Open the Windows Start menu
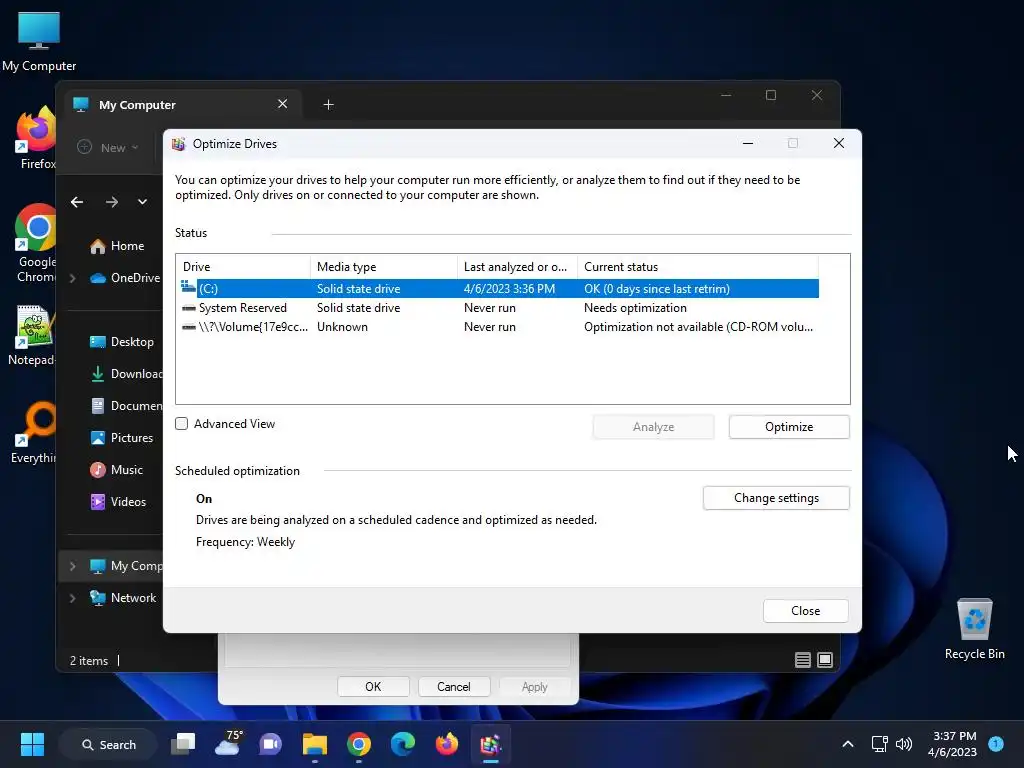 (x=32, y=744)
